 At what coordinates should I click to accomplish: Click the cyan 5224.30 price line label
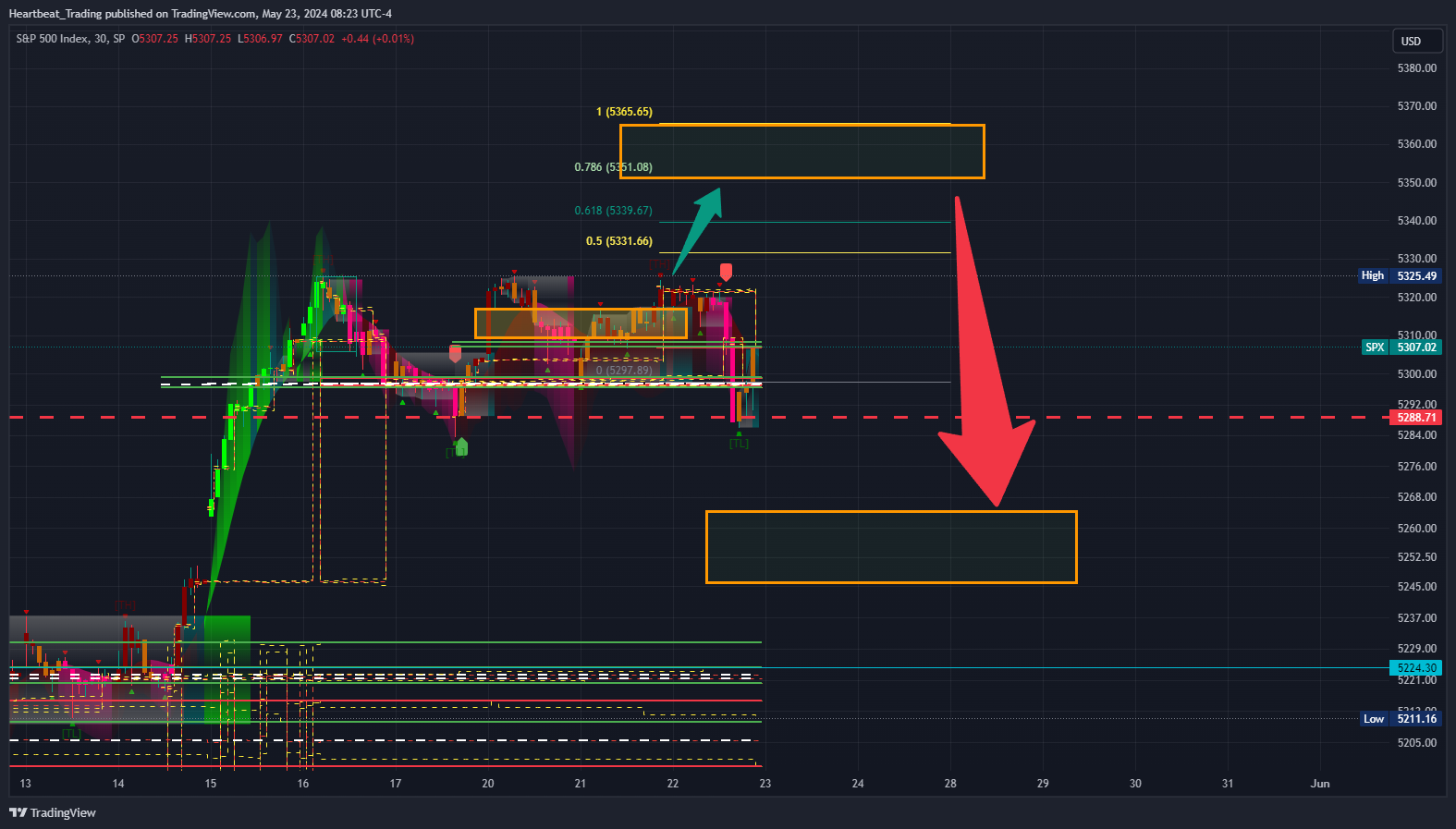1416,667
